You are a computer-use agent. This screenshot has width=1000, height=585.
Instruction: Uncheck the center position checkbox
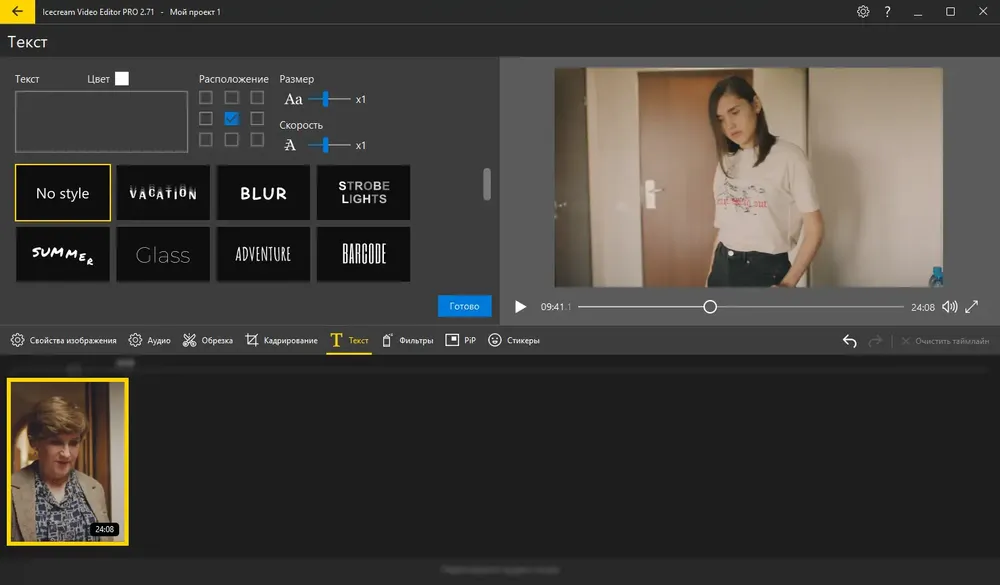coord(232,119)
